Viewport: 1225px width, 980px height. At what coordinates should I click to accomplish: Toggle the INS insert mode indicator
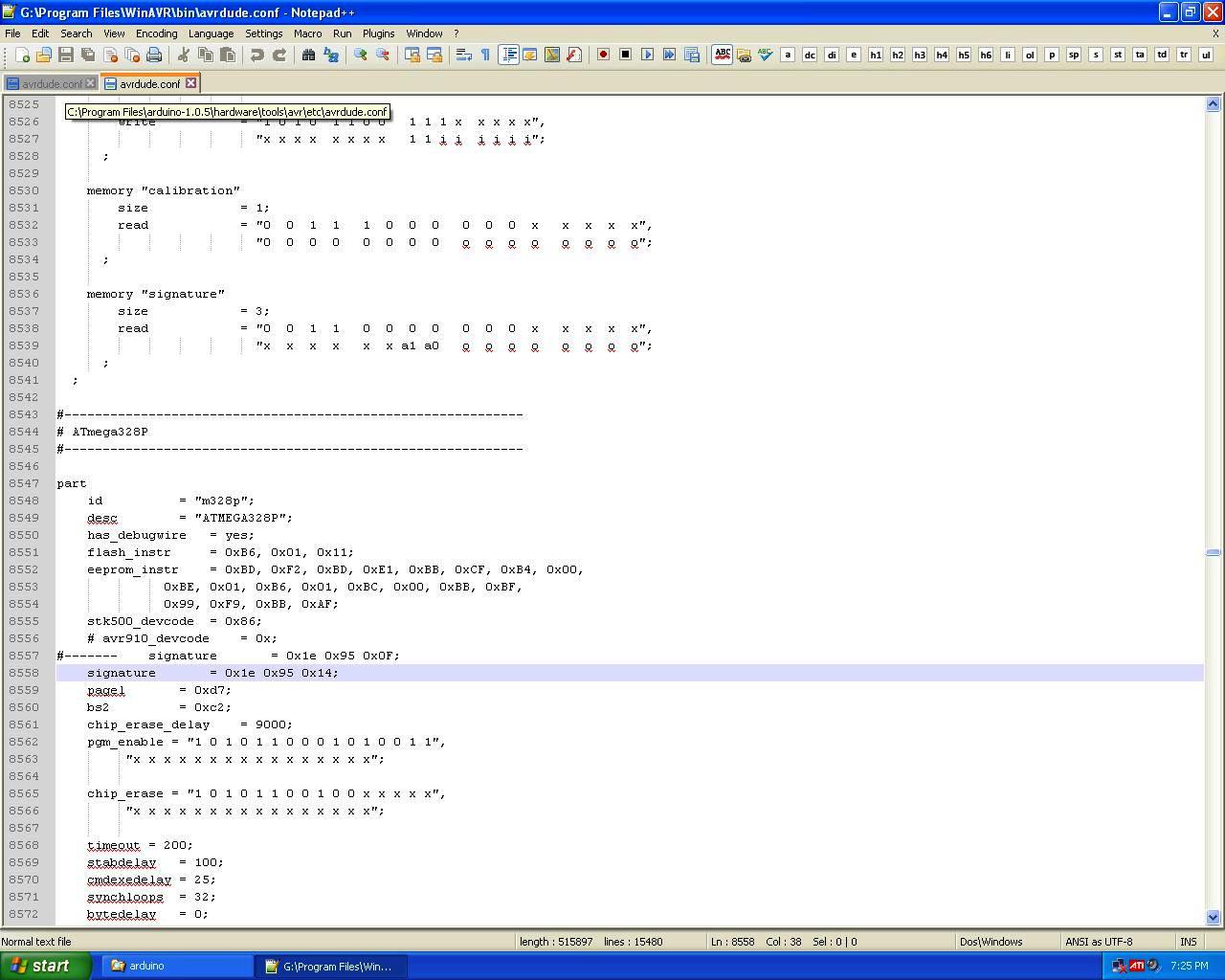1188,942
